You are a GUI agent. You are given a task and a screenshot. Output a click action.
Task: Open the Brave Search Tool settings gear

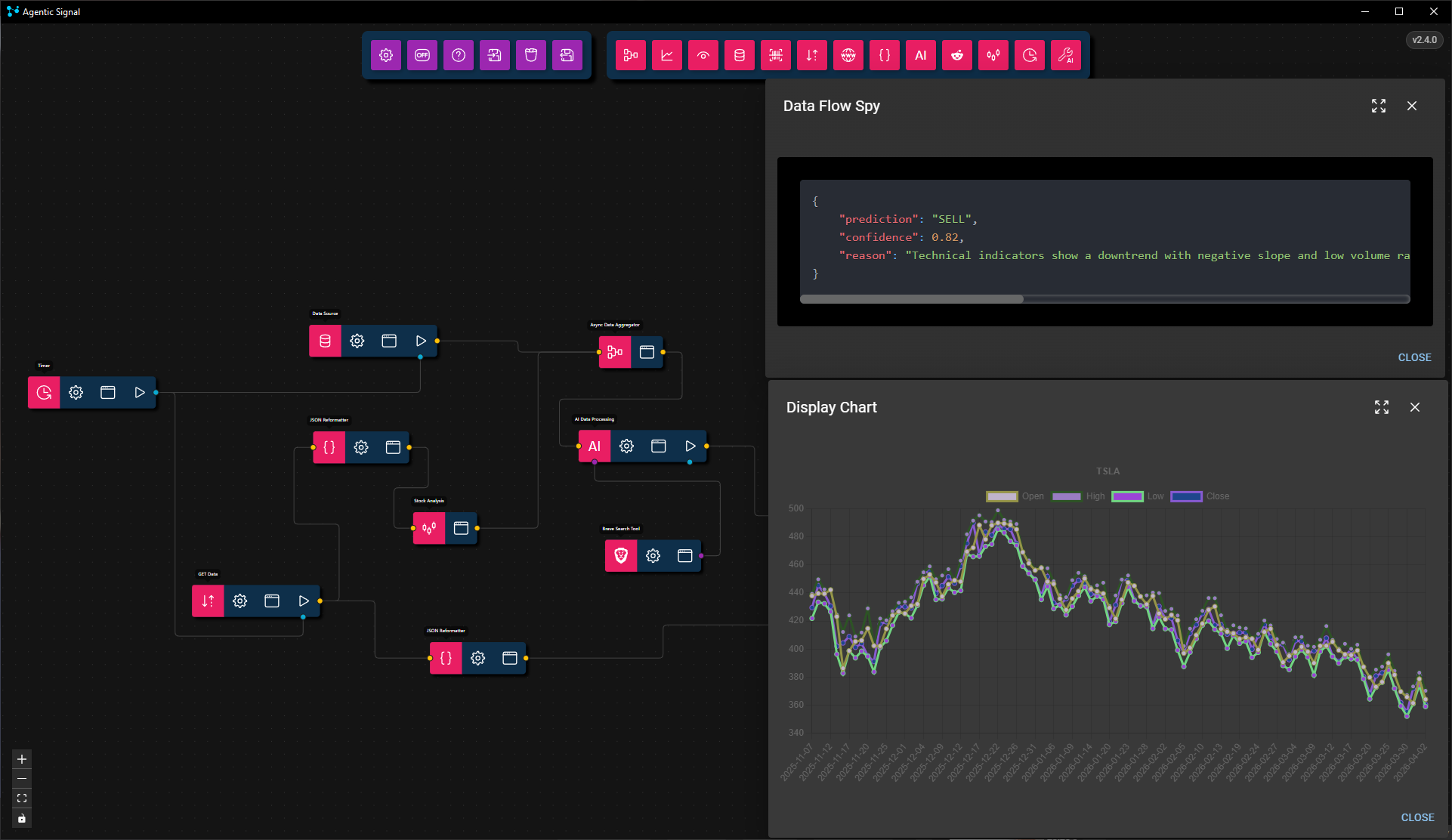pyautogui.click(x=652, y=556)
